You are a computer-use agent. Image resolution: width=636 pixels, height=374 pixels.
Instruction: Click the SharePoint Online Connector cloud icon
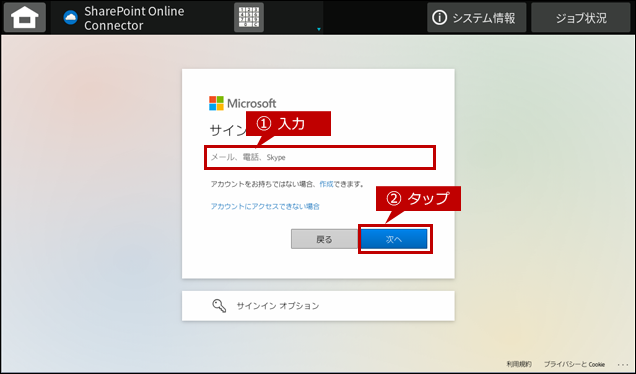point(71,17)
